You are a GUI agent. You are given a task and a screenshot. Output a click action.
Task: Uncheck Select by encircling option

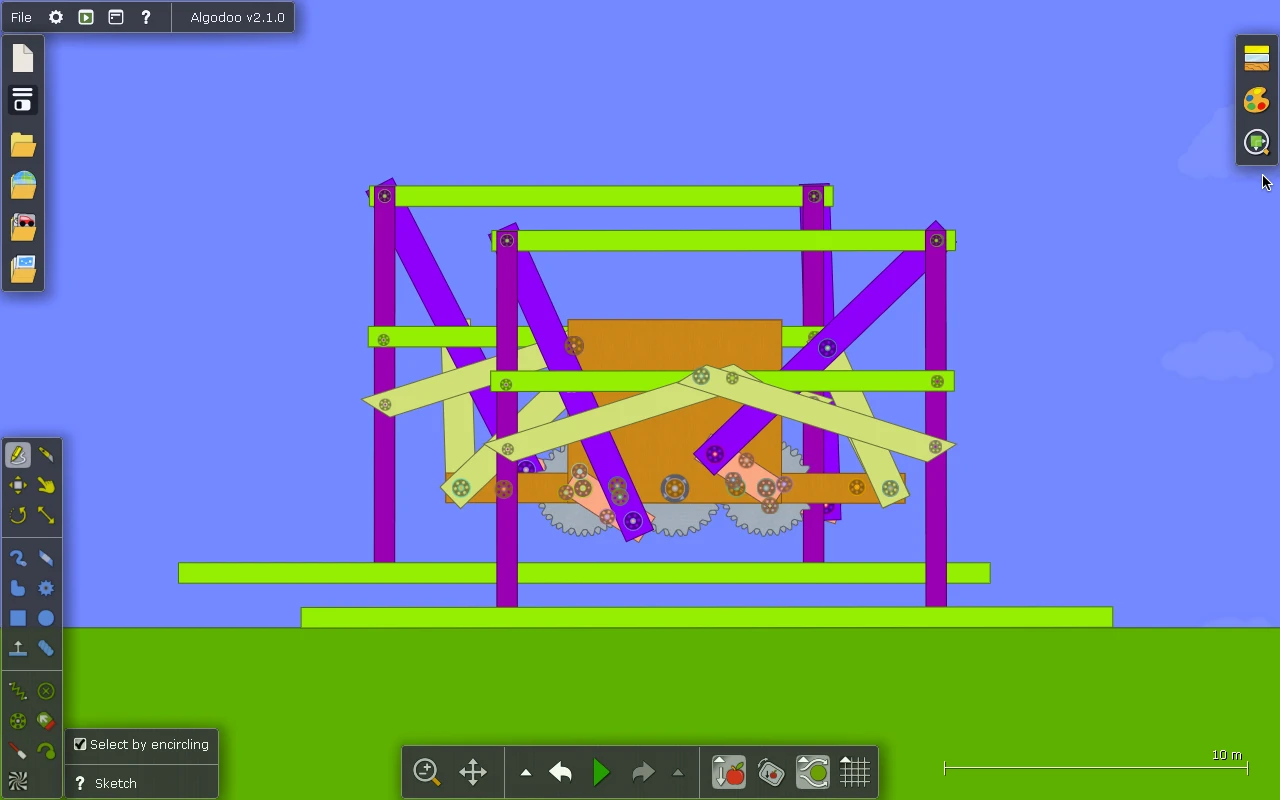[x=81, y=744]
